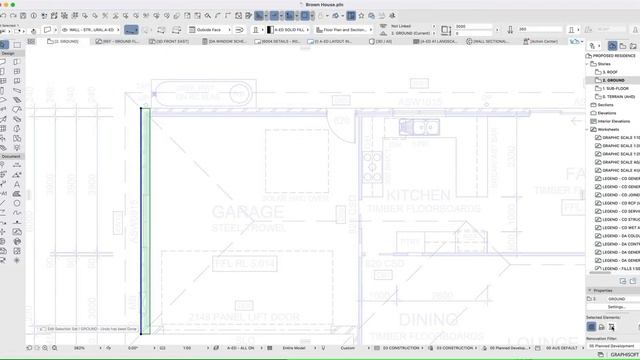Select the Text tool (A) in the toolbox
Image resolution: width=640 pixels, height=360 pixels.
pos(17,184)
